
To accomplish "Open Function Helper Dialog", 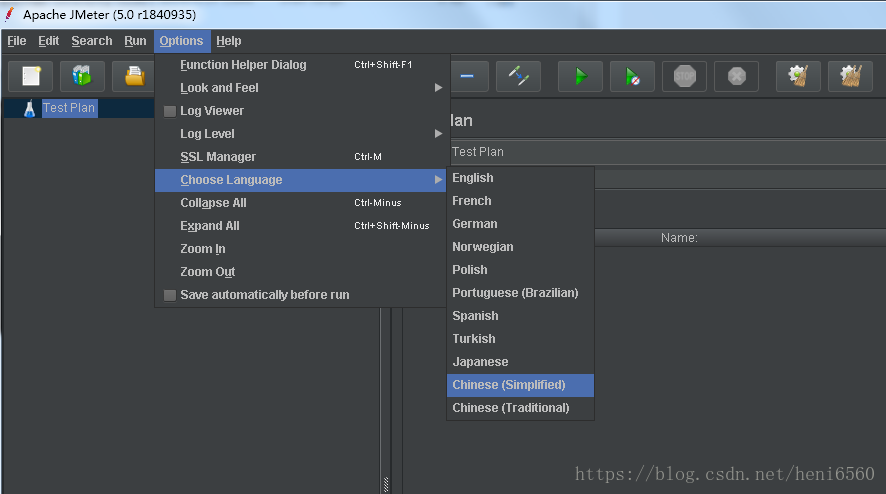I will pos(301,65).
